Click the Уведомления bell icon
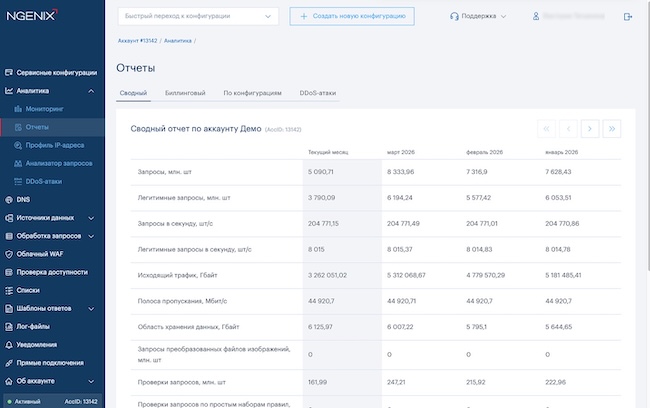Screen dimensions: 650x408 click(9, 344)
